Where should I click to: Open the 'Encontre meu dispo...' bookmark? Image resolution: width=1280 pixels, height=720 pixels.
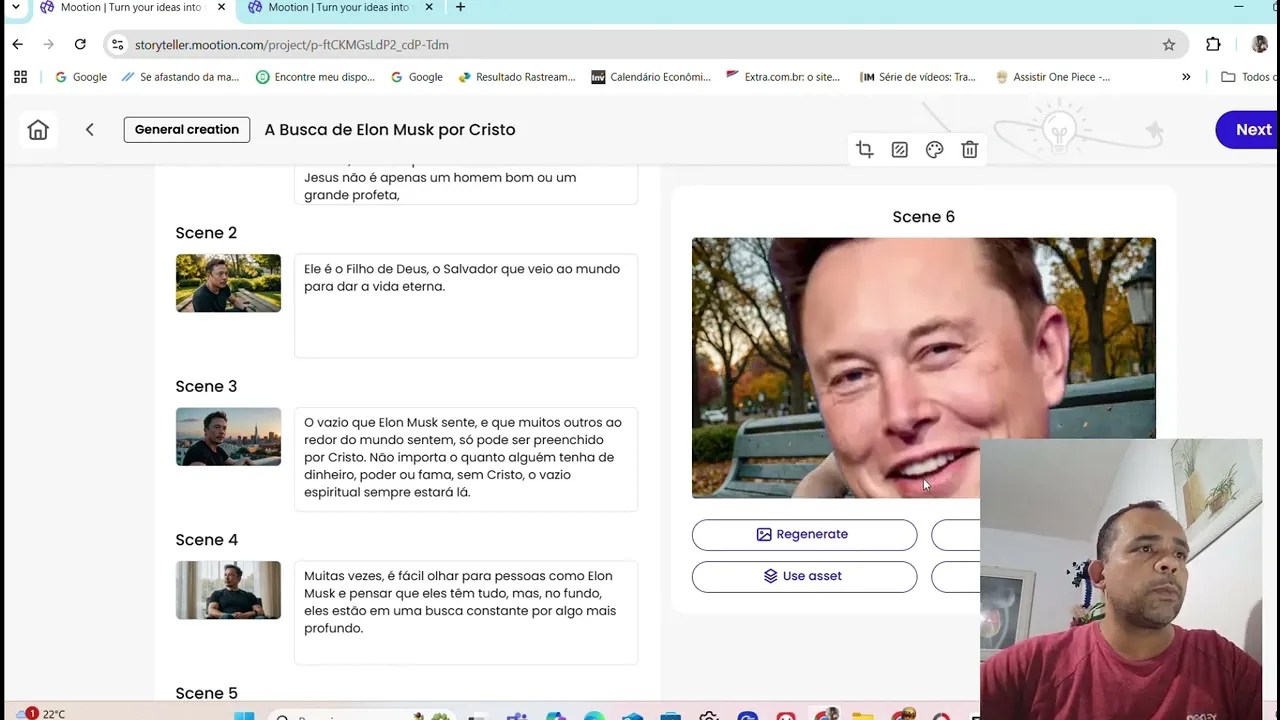[x=316, y=77]
